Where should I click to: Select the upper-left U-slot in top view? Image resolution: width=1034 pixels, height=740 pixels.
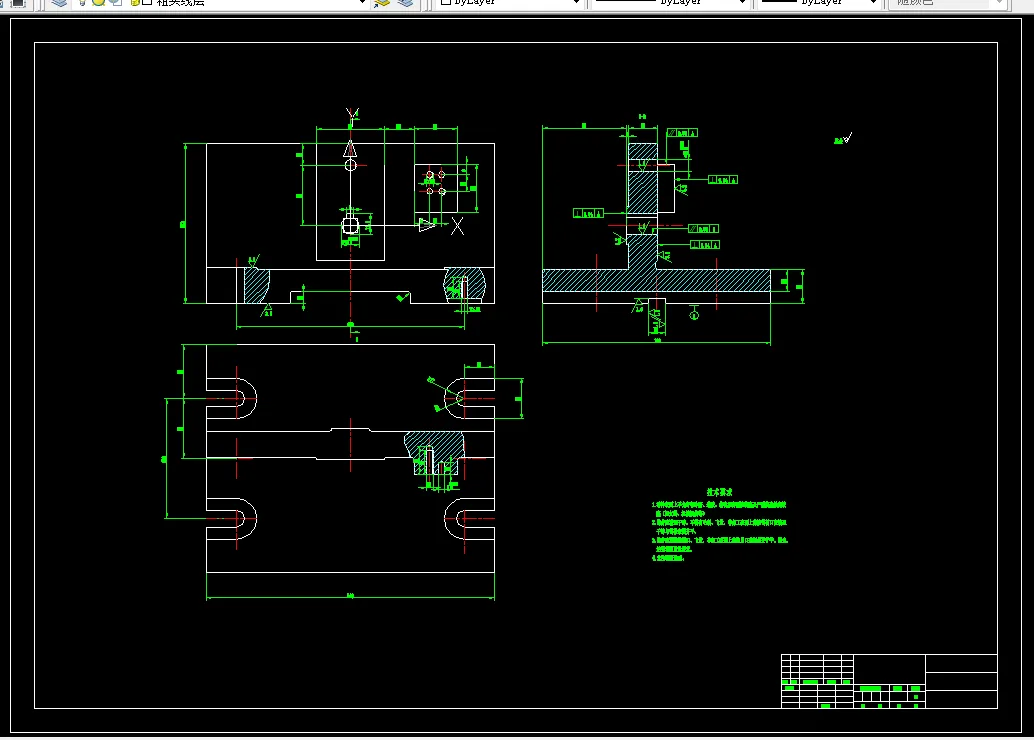point(231,398)
